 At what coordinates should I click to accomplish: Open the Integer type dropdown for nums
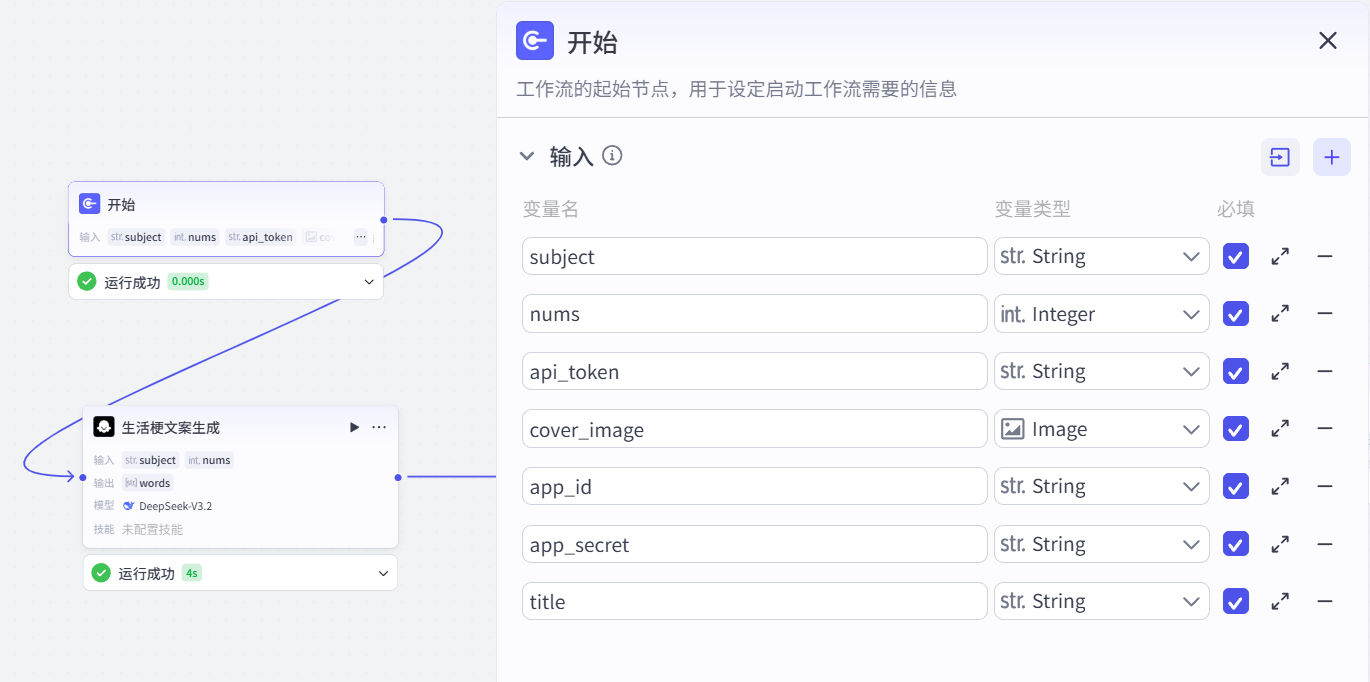[1101, 314]
